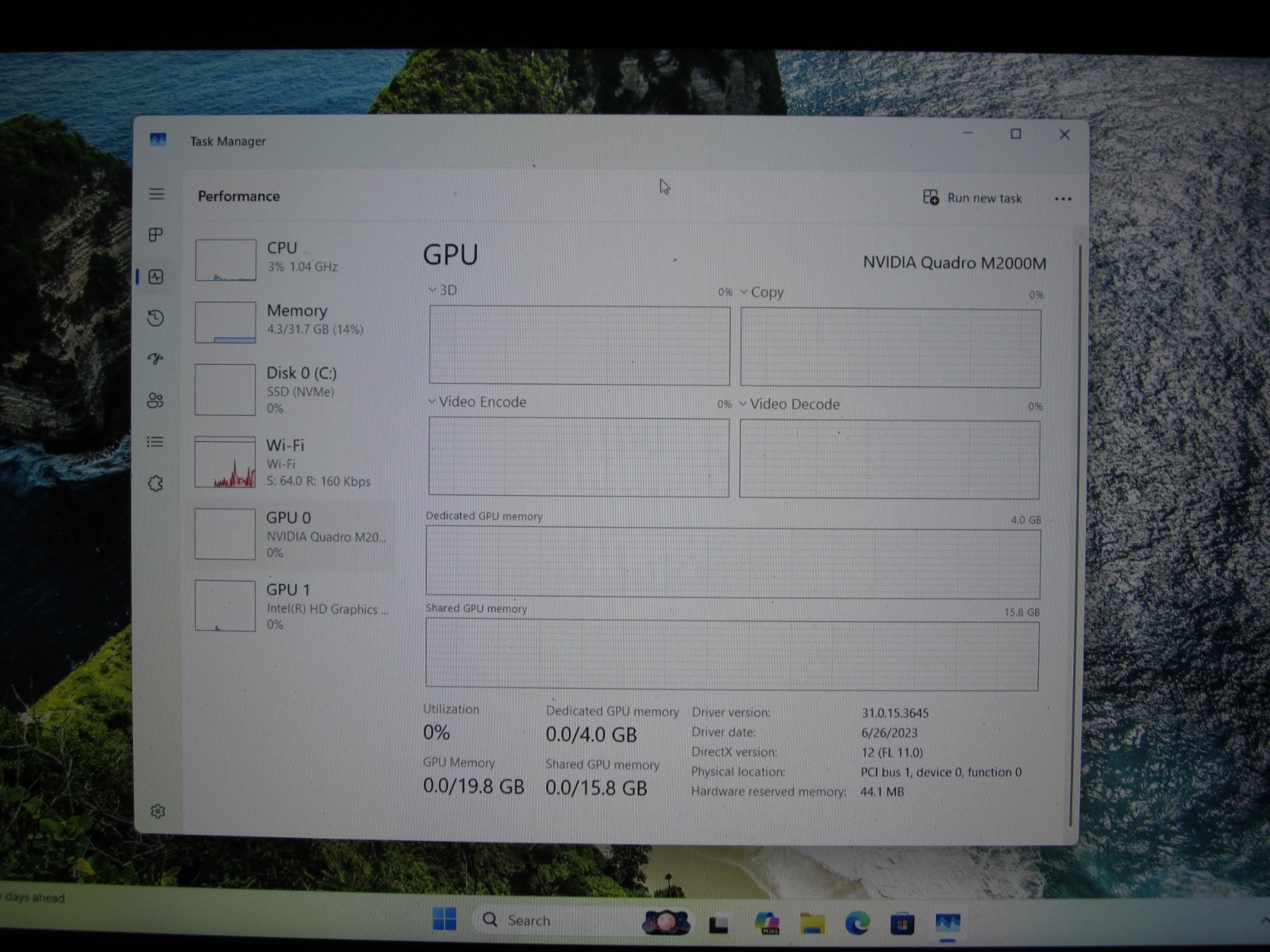Open the Services page icon
This screenshot has height=952, width=1270.
click(156, 483)
